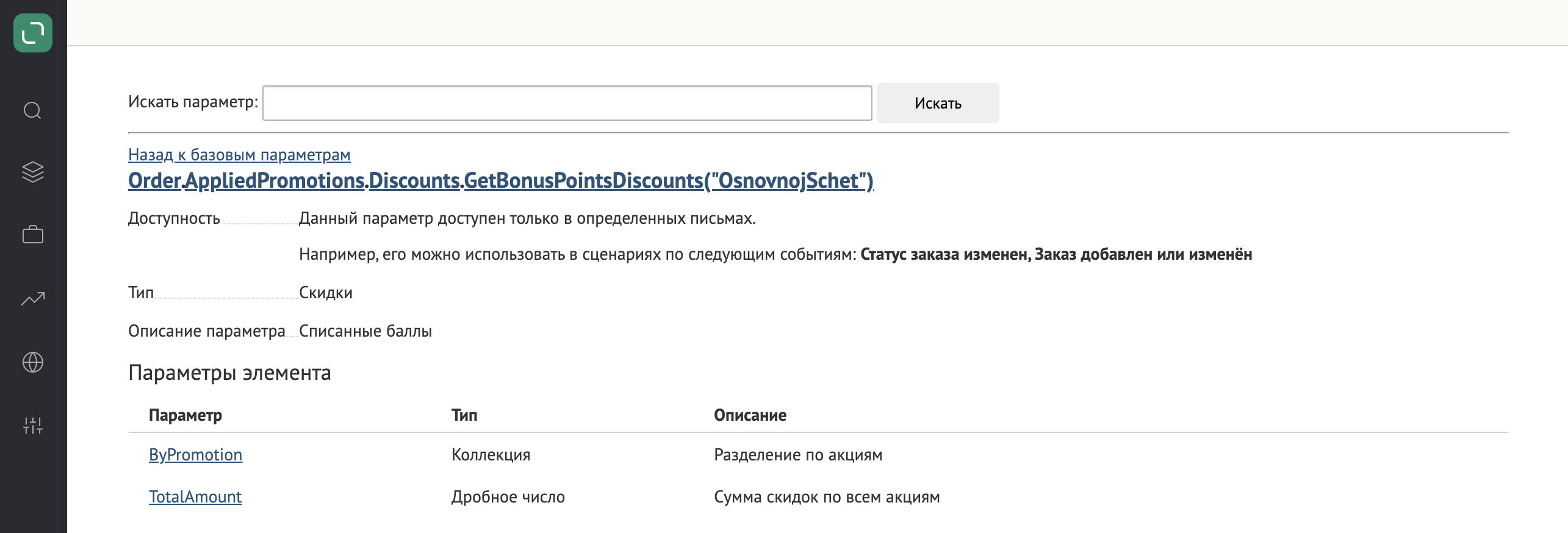Open the TotalAmount parameter link

(195, 497)
